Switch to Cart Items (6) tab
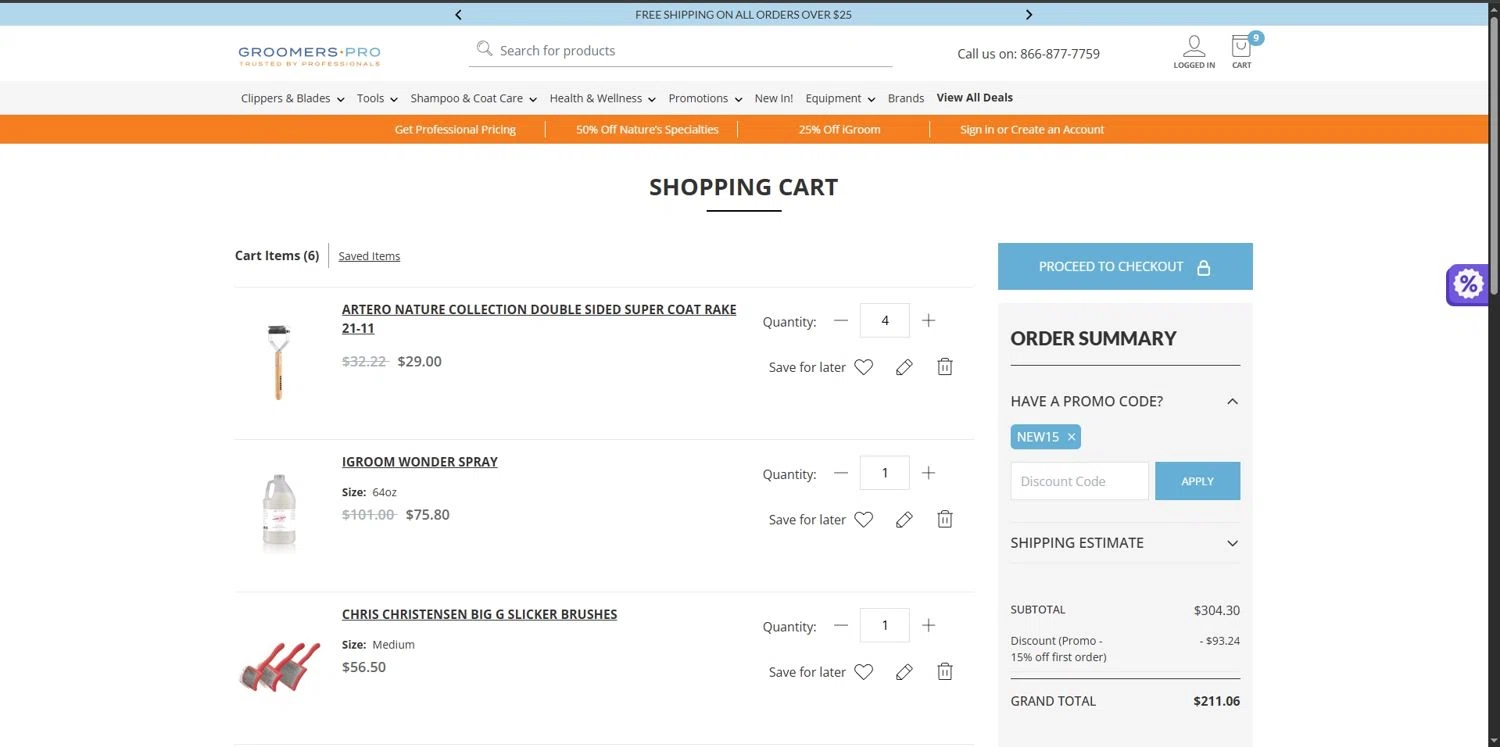1500x747 pixels. pos(277,256)
